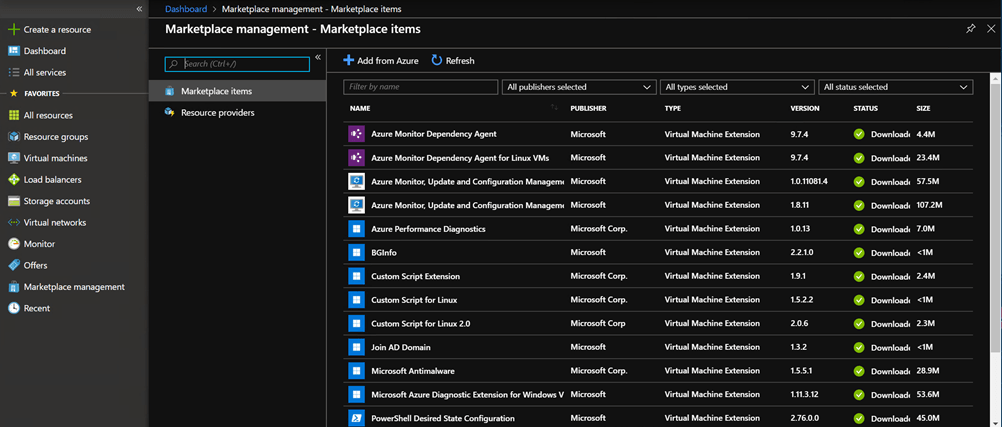1002x427 pixels.
Task: Click the 28.9M size cell
Action: (927, 371)
